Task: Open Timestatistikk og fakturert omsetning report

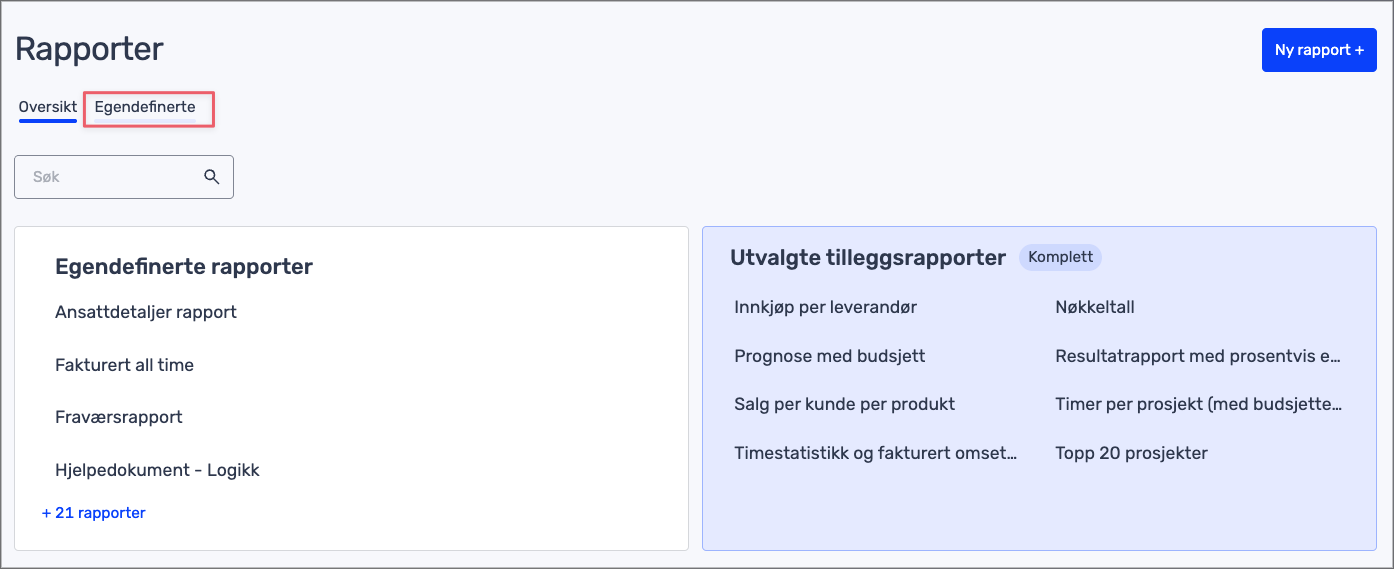Action: coord(875,453)
